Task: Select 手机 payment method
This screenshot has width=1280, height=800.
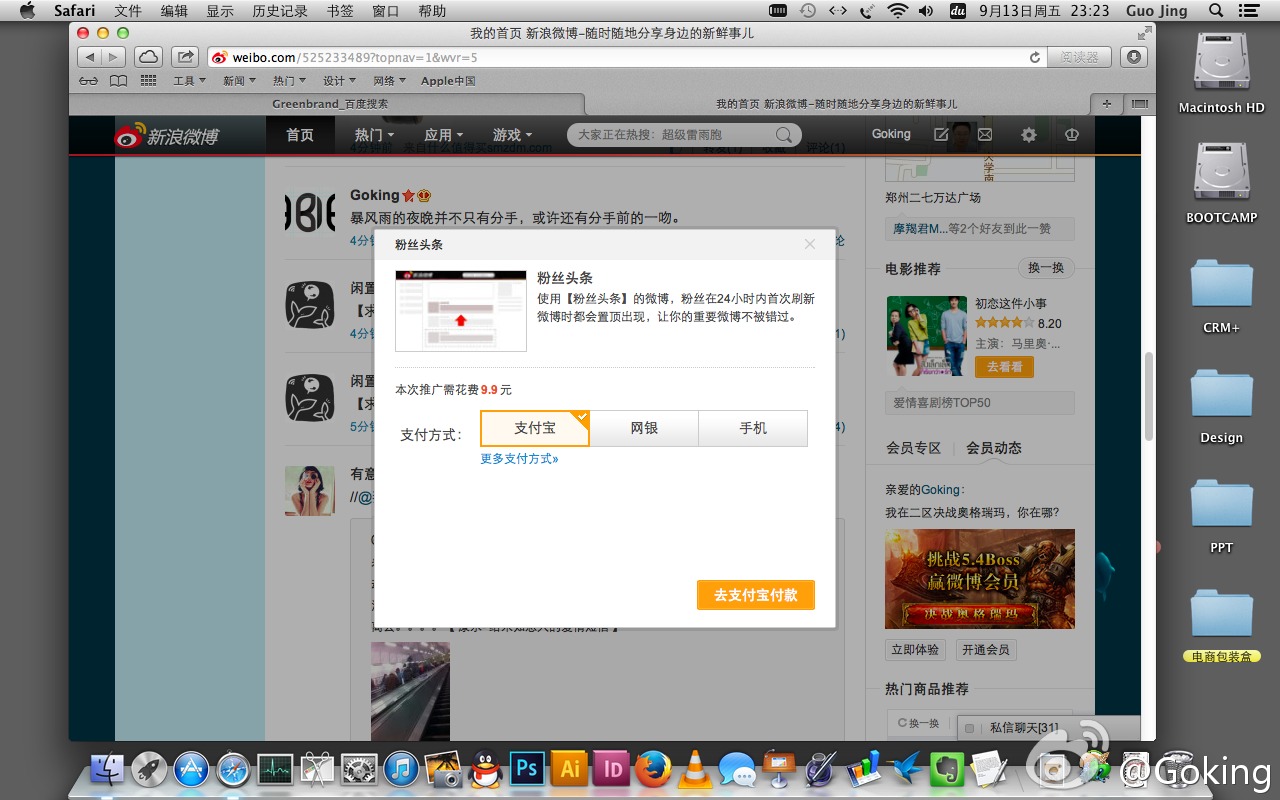Action: (x=753, y=428)
